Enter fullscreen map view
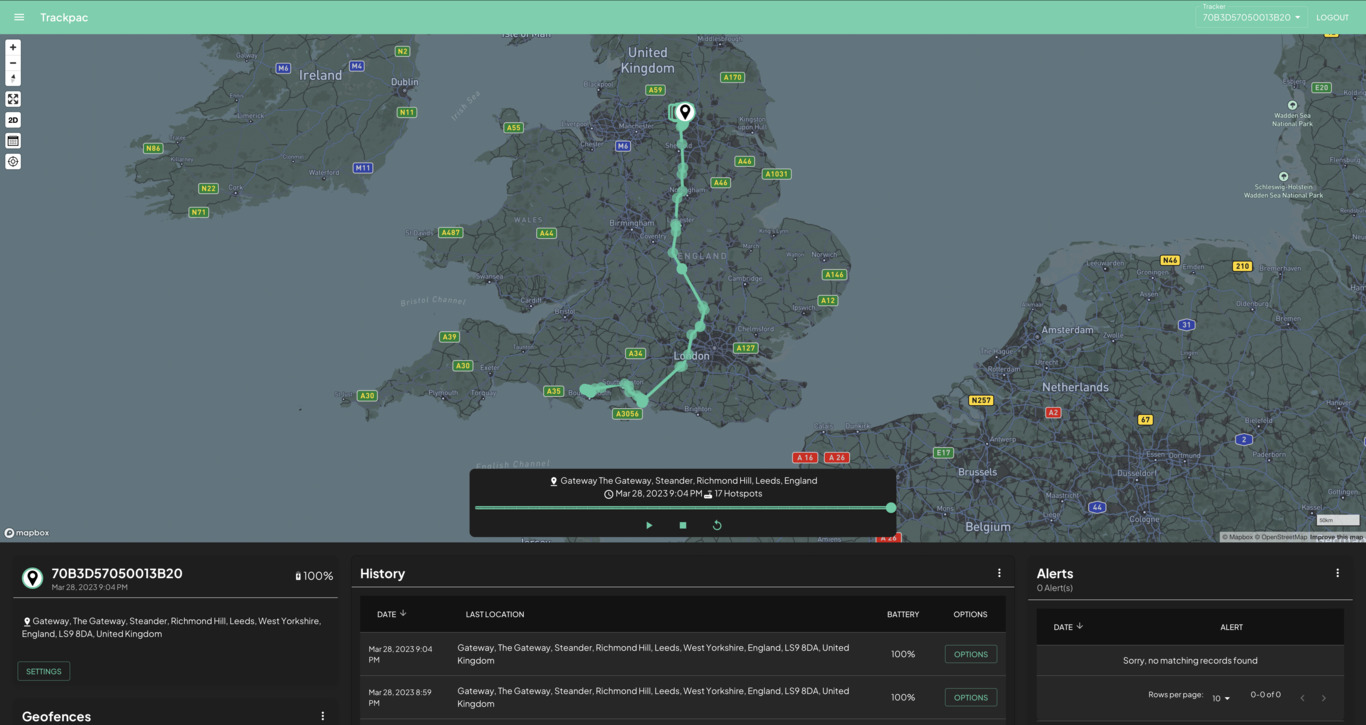Viewport: 1366px width, 725px height. [x=13, y=99]
